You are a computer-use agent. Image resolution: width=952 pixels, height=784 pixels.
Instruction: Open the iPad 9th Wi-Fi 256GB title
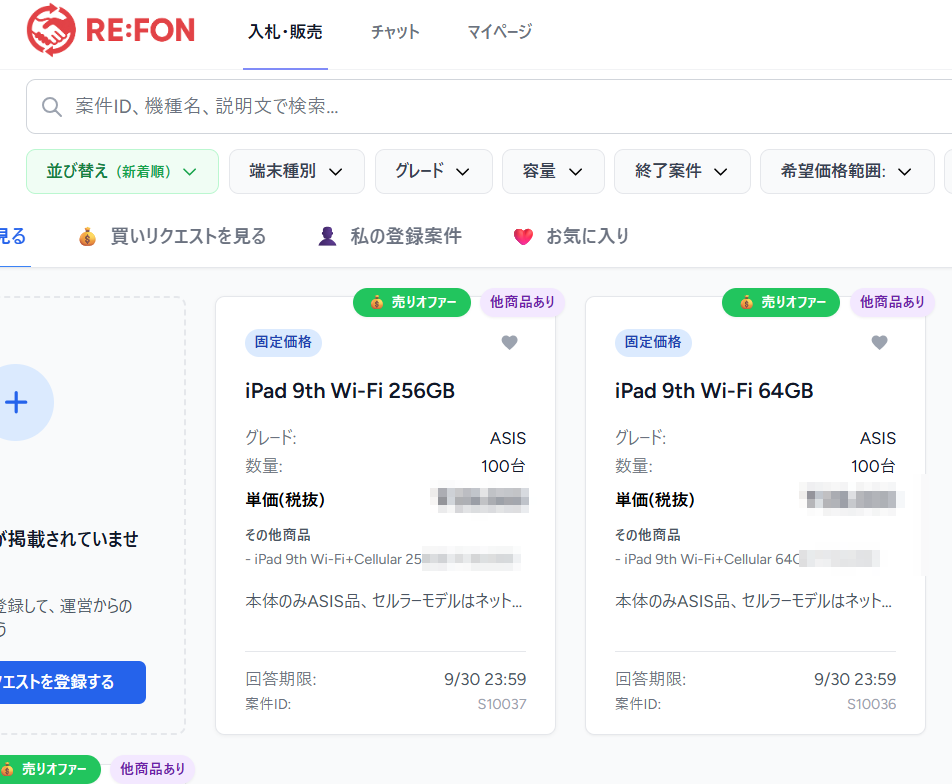[350, 390]
